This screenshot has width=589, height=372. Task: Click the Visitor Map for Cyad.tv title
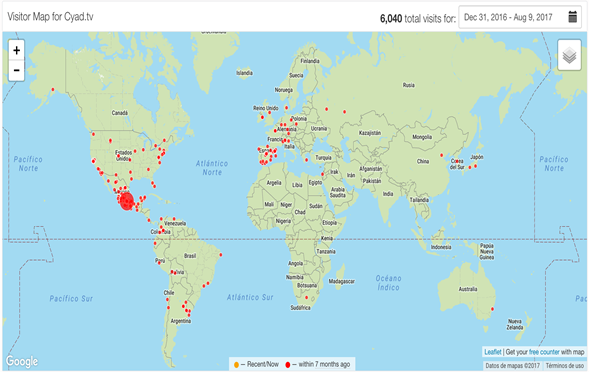(x=50, y=17)
